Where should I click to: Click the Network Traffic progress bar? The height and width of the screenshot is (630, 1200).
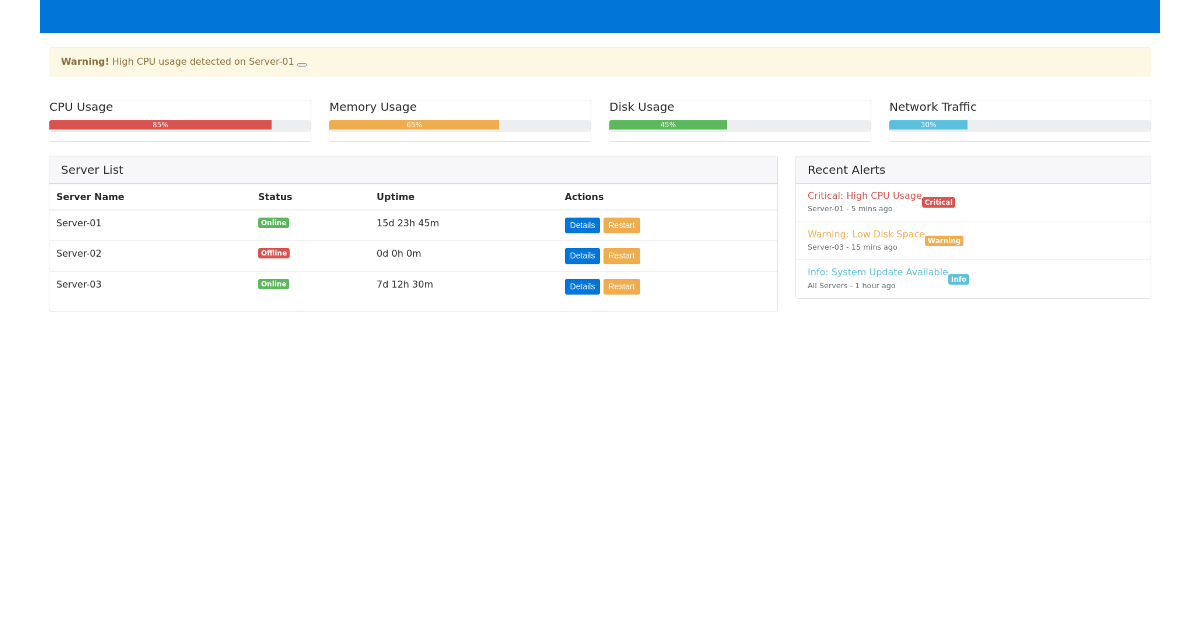pyautogui.click(x=1020, y=125)
